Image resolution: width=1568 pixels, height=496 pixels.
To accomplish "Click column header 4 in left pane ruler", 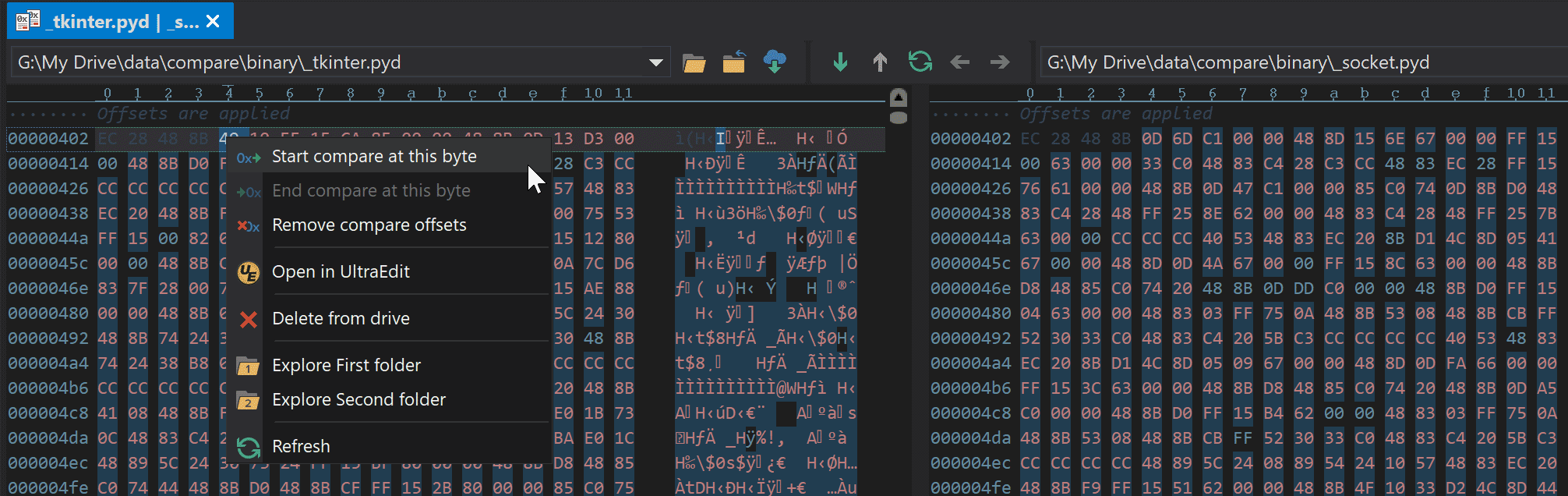I will 229,94.
